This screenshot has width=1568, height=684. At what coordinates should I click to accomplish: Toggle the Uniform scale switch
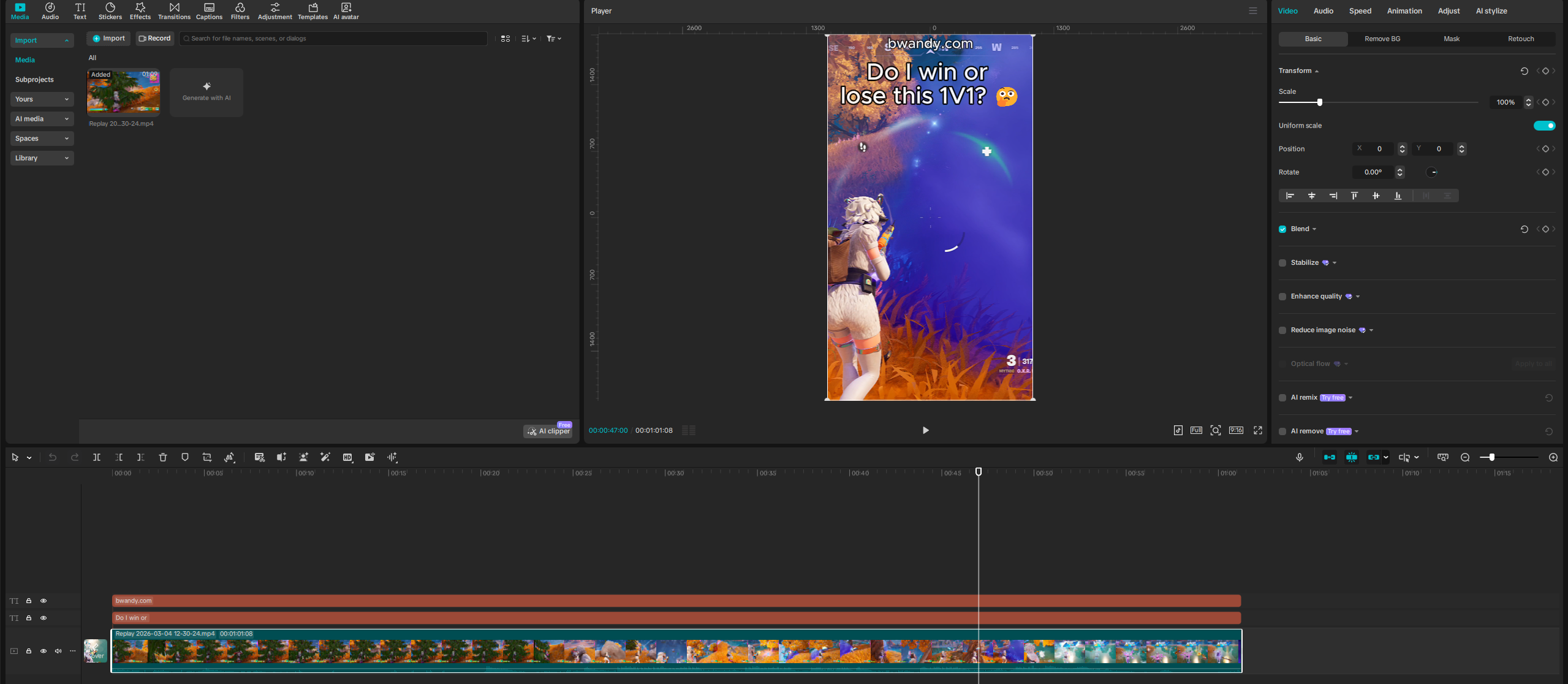(x=1544, y=126)
